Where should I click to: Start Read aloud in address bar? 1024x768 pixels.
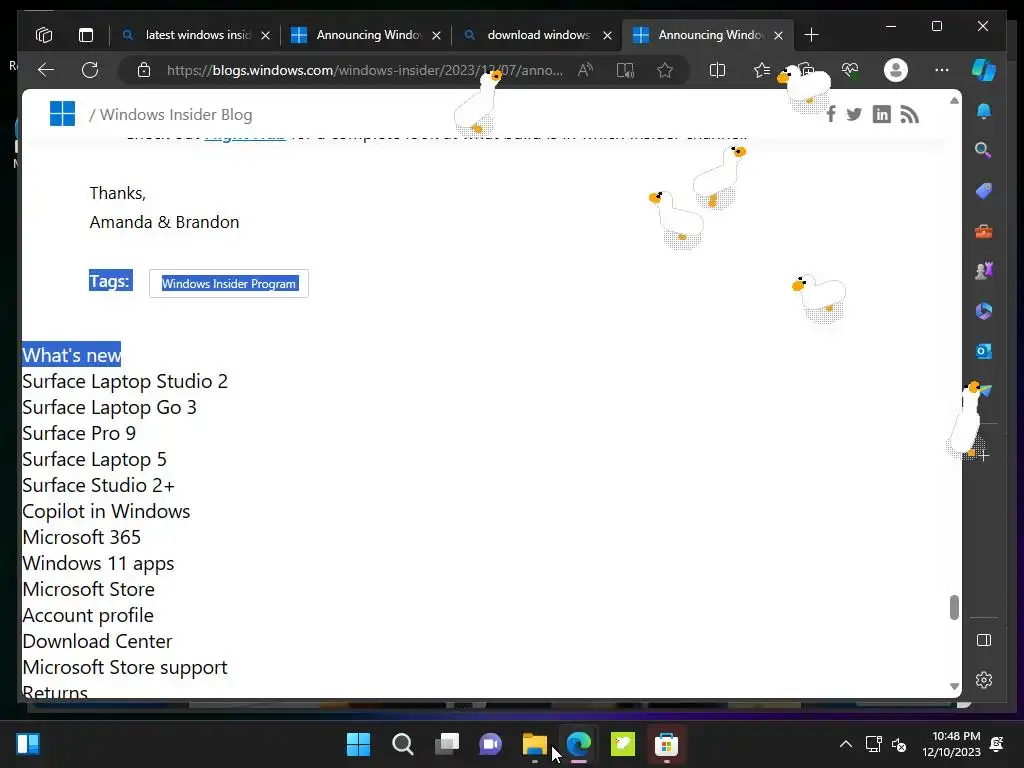(585, 70)
